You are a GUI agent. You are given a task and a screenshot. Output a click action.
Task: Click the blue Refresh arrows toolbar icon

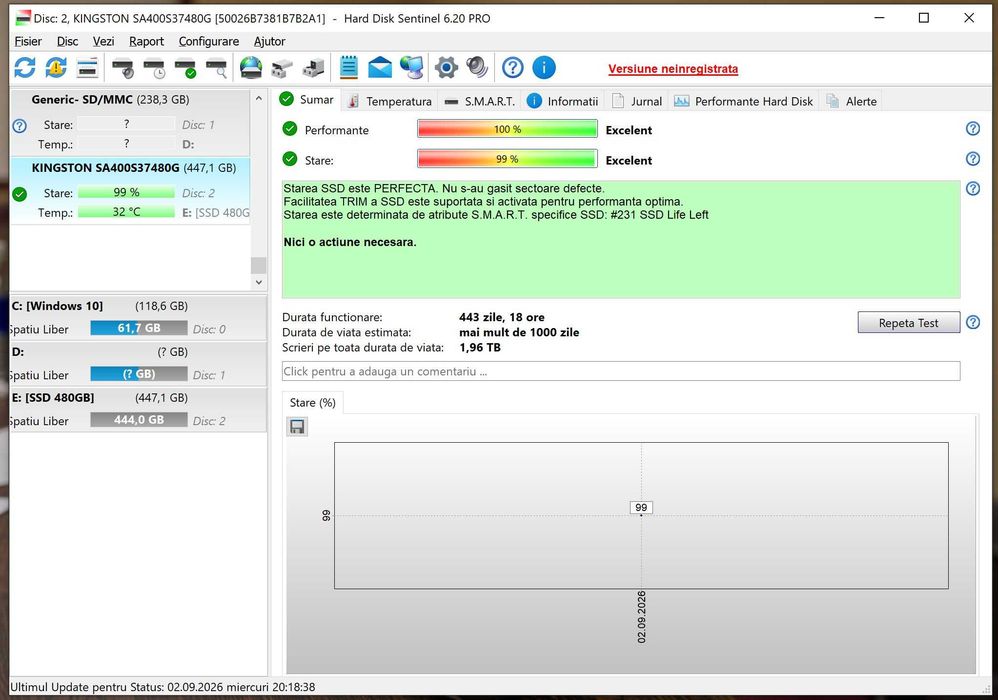(x=25, y=67)
